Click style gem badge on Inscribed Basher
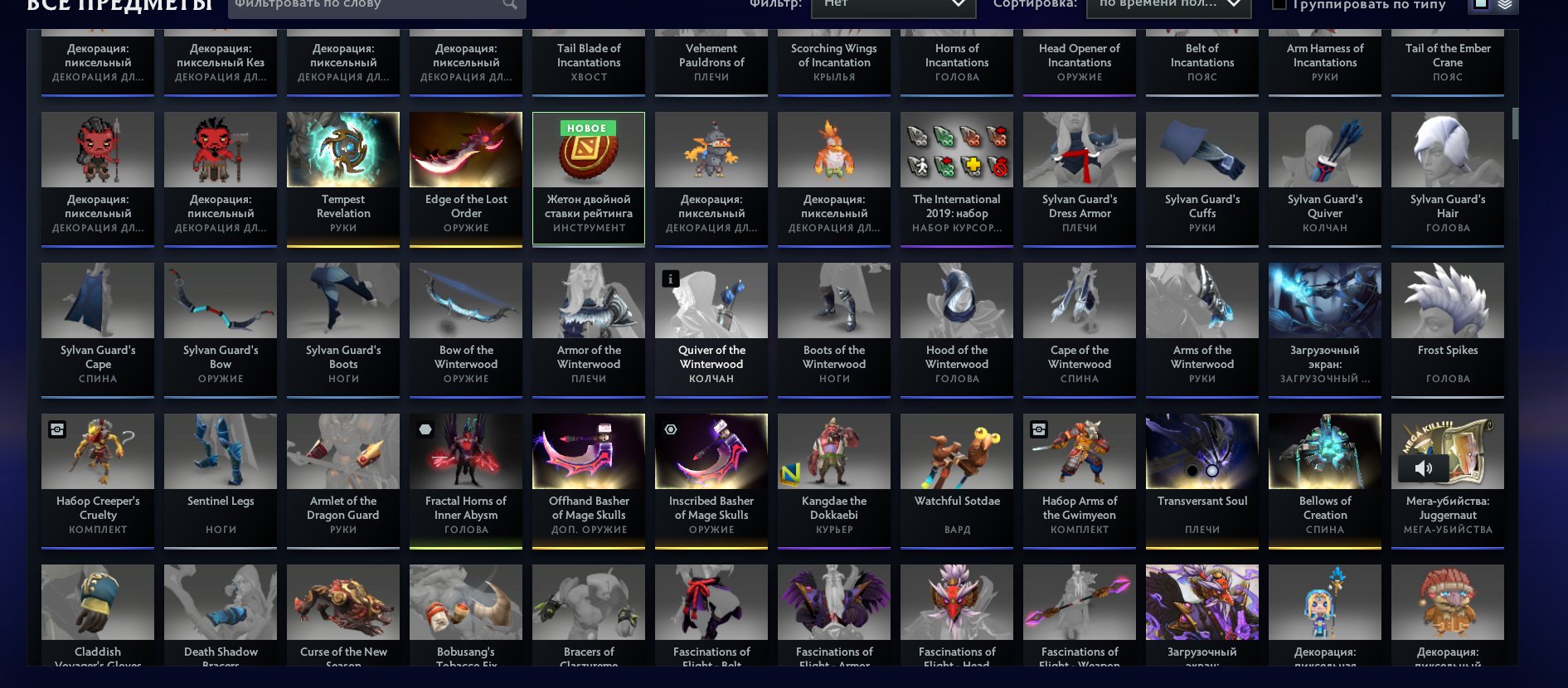The height and width of the screenshot is (688, 1568). click(x=671, y=429)
